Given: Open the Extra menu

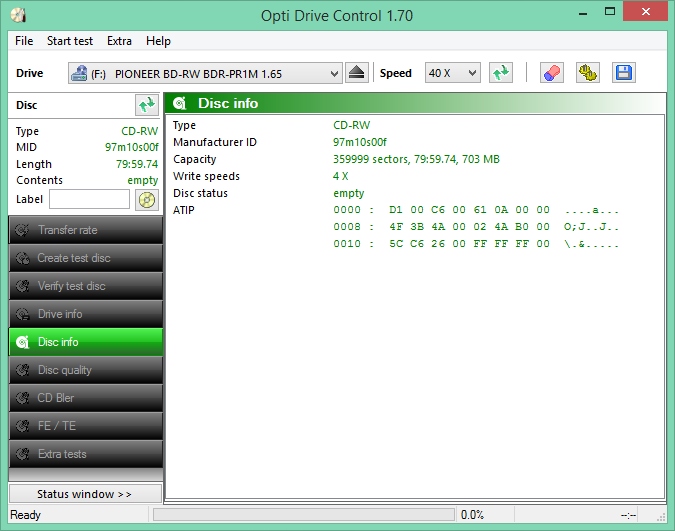Looking at the screenshot, I should point(119,41).
